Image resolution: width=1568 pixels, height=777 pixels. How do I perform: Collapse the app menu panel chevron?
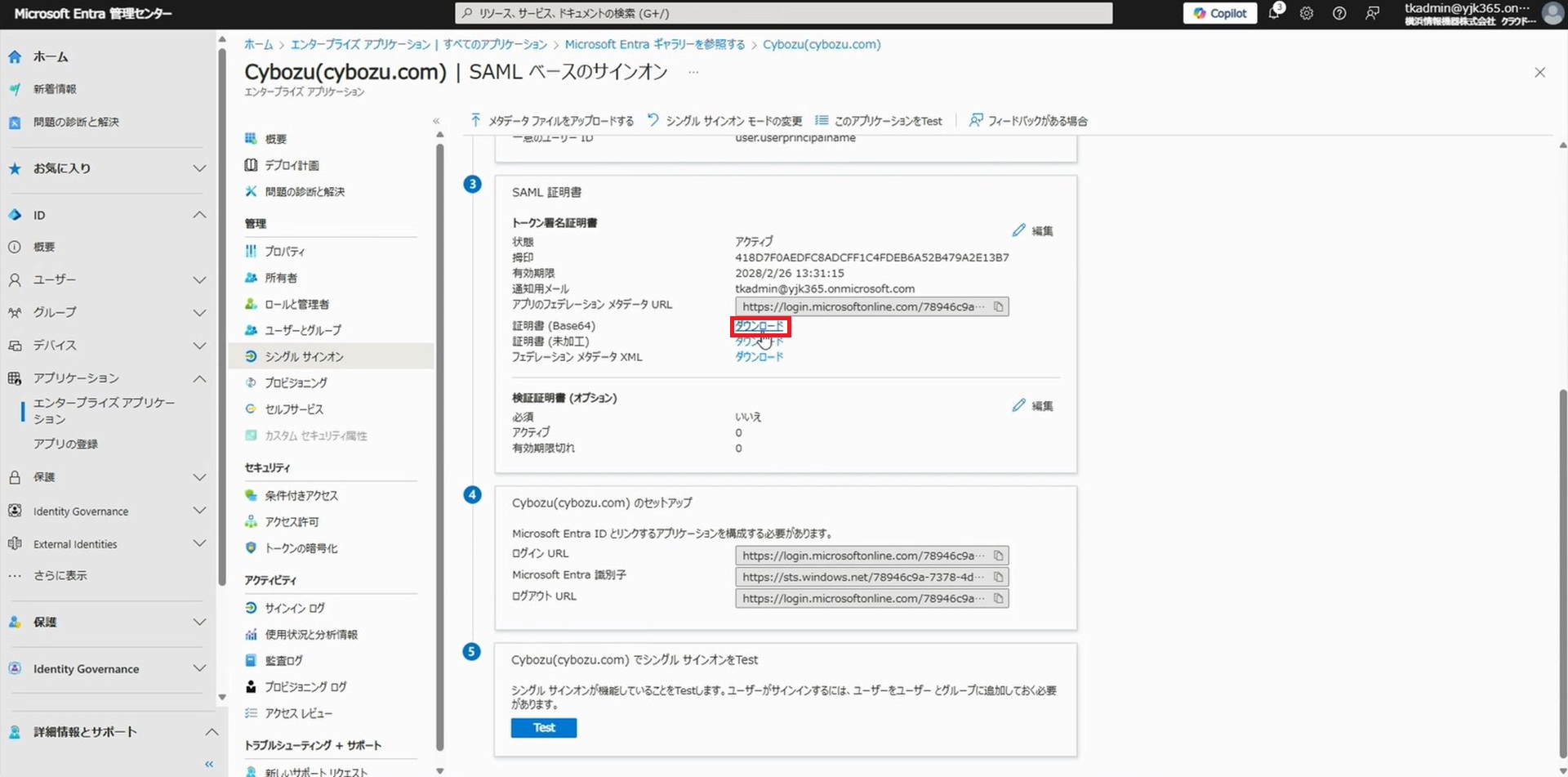point(436,121)
